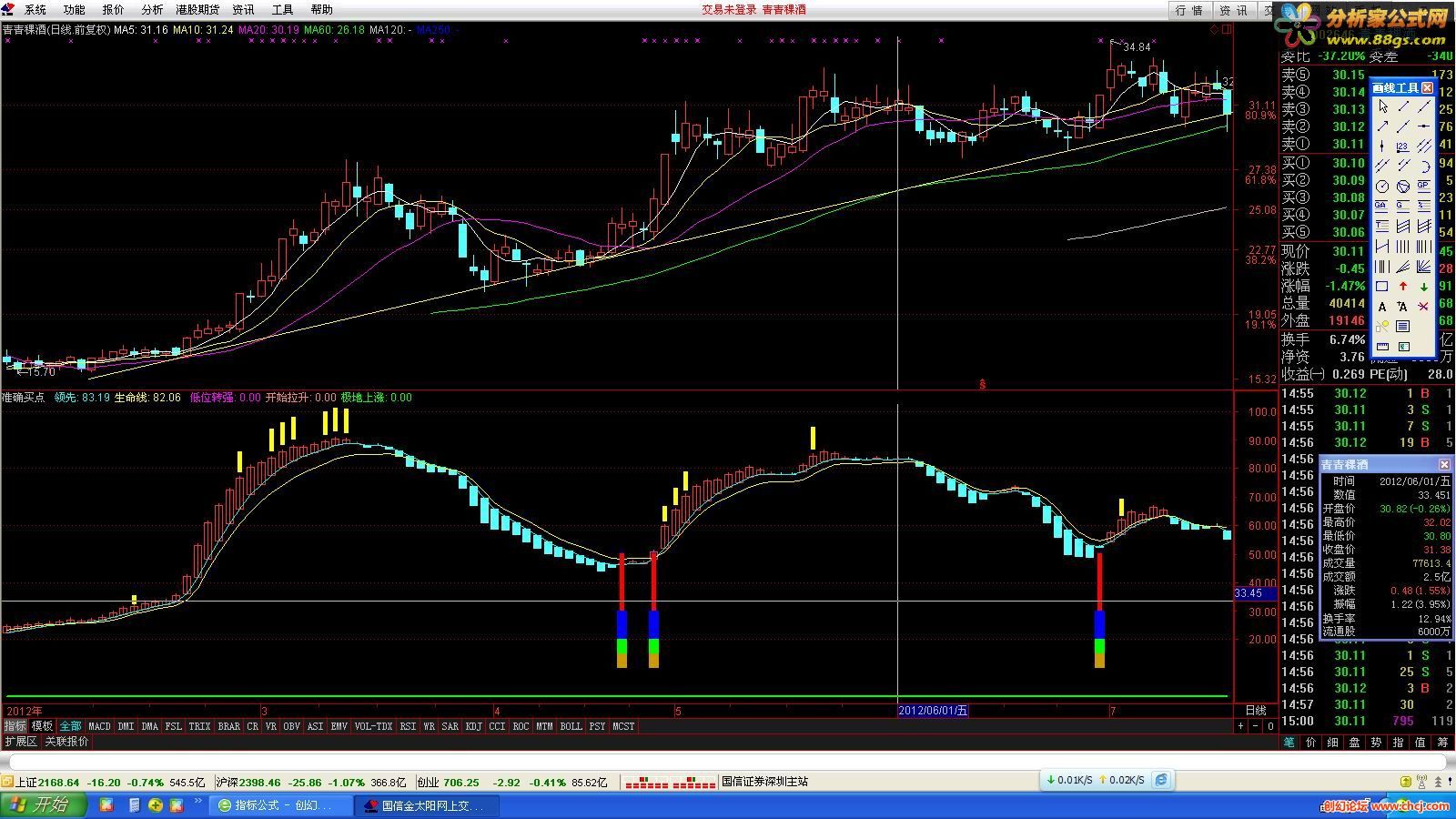Select the TRIX indicator tab

[x=199, y=726]
